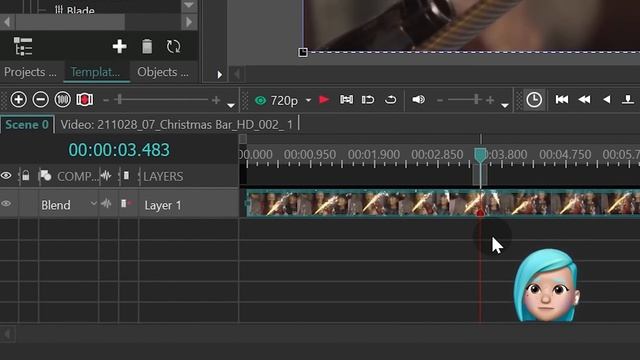Click the timeline horizontal scroll left arrow

tap(7, 334)
